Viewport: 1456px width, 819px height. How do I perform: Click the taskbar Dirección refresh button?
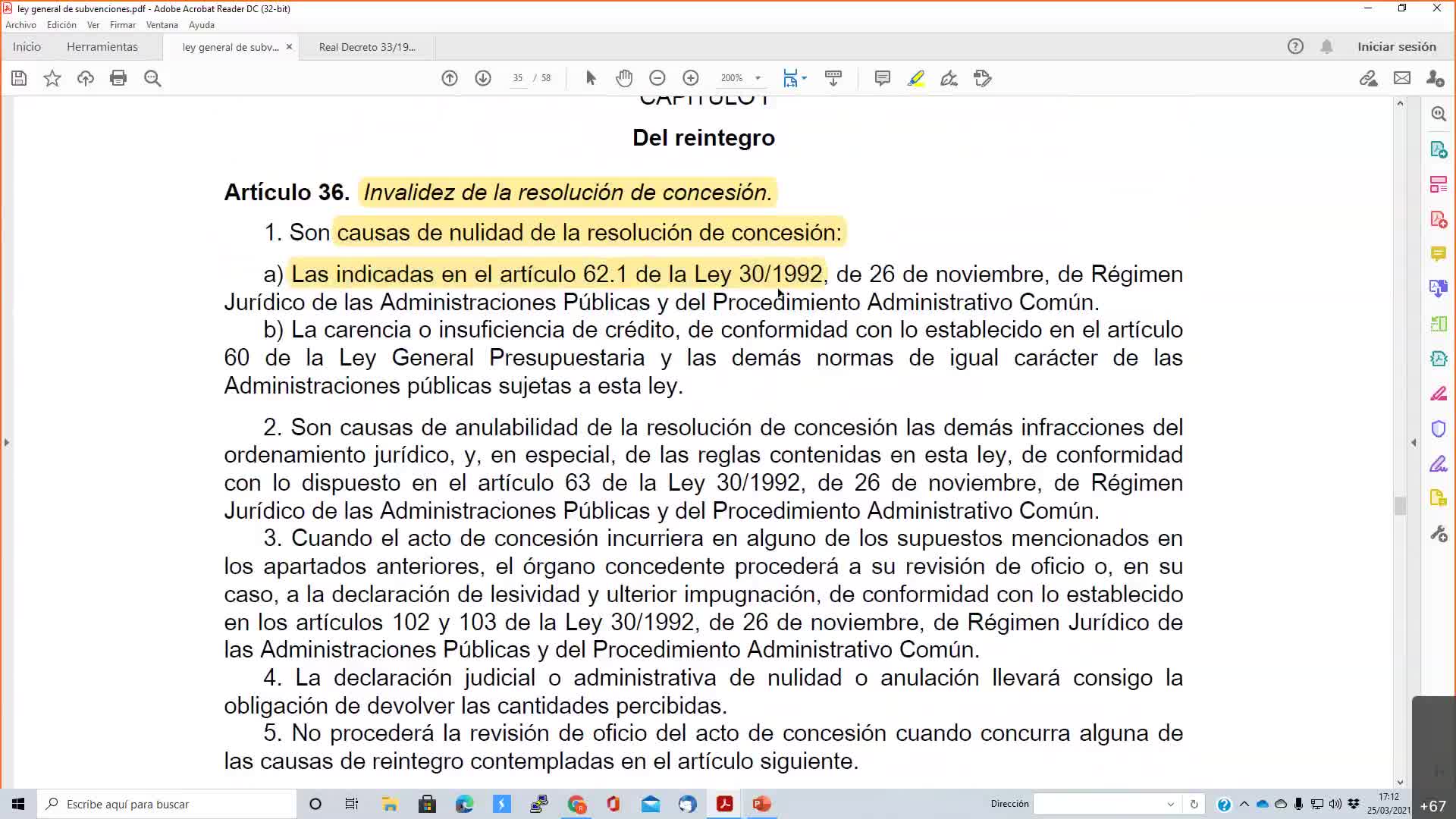(x=1194, y=804)
